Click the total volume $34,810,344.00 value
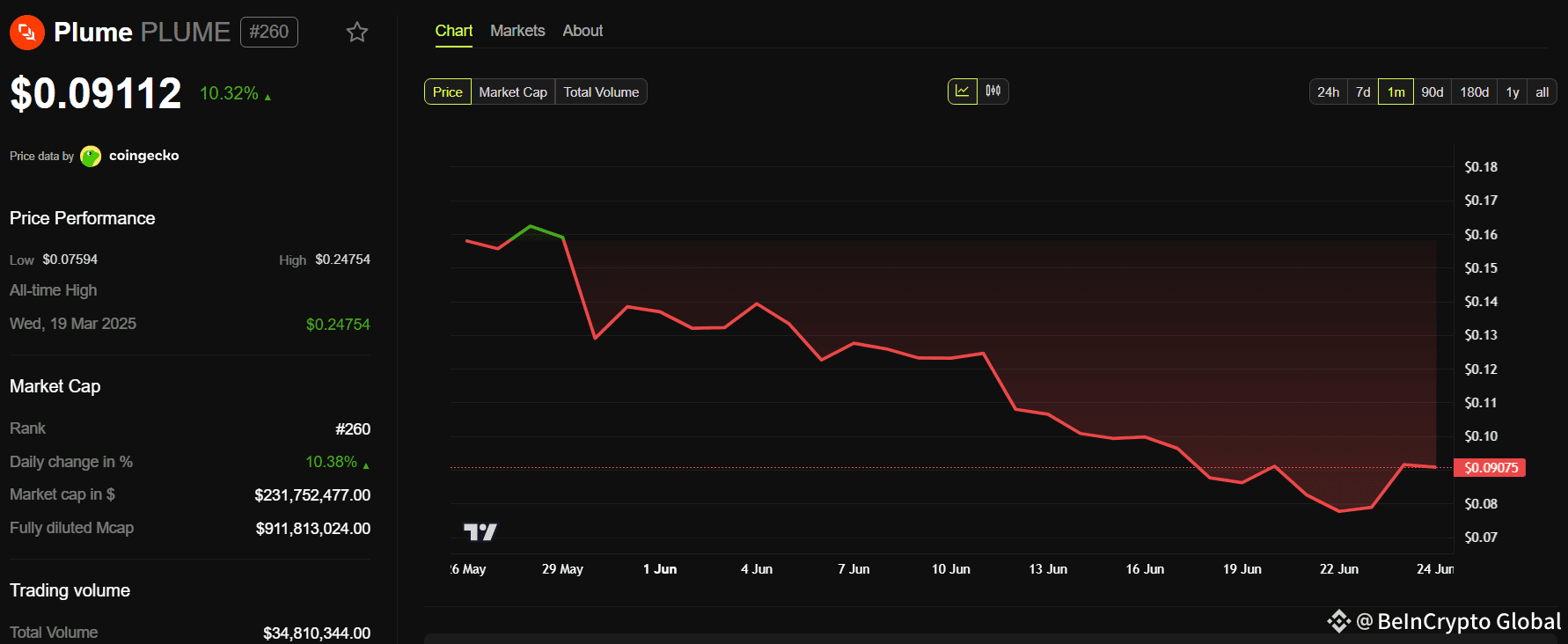 317,633
